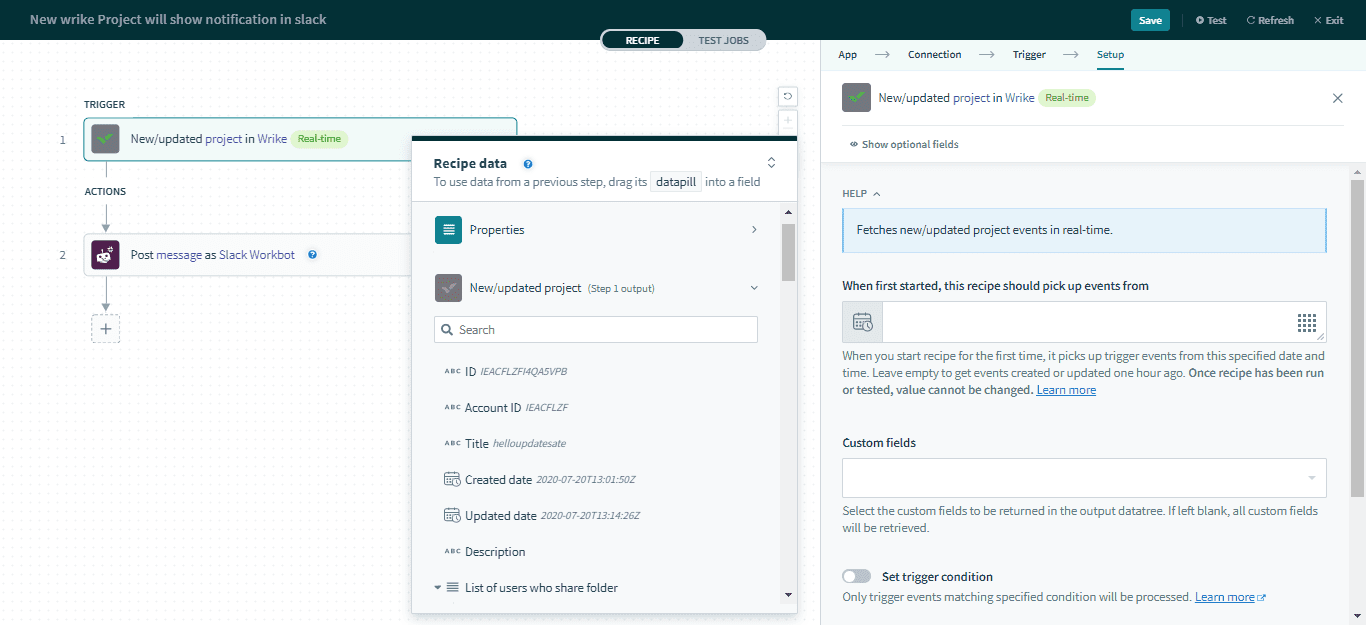Click the Search field in Recipe data
Image resolution: width=1366 pixels, height=625 pixels.
point(596,330)
